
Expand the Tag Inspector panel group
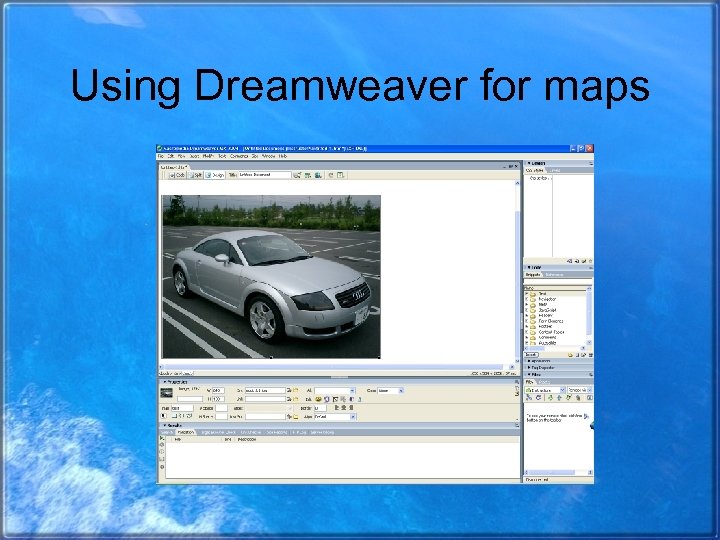tap(529, 368)
